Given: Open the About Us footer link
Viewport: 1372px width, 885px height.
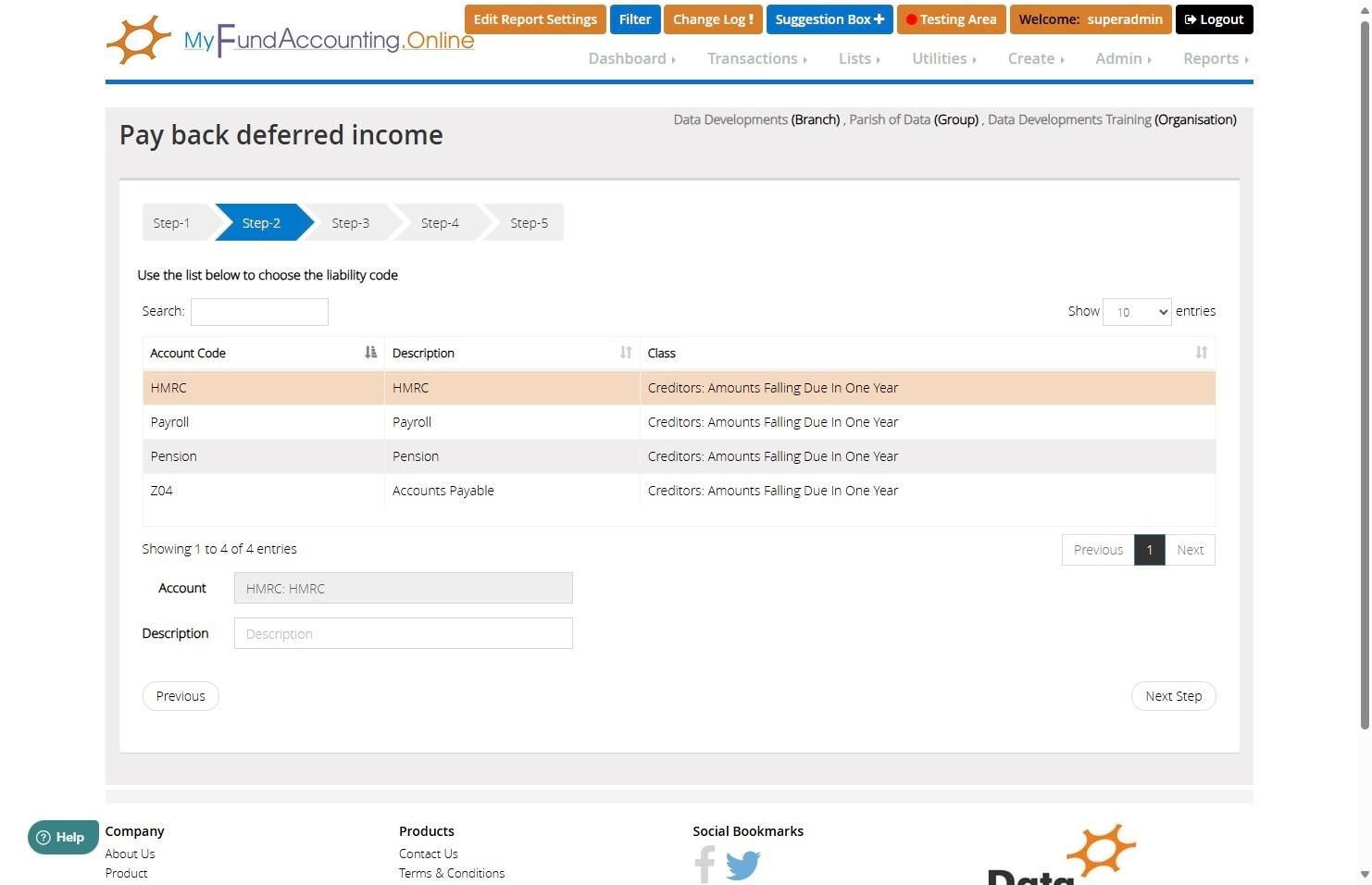Looking at the screenshot, I should pos(130,854).
